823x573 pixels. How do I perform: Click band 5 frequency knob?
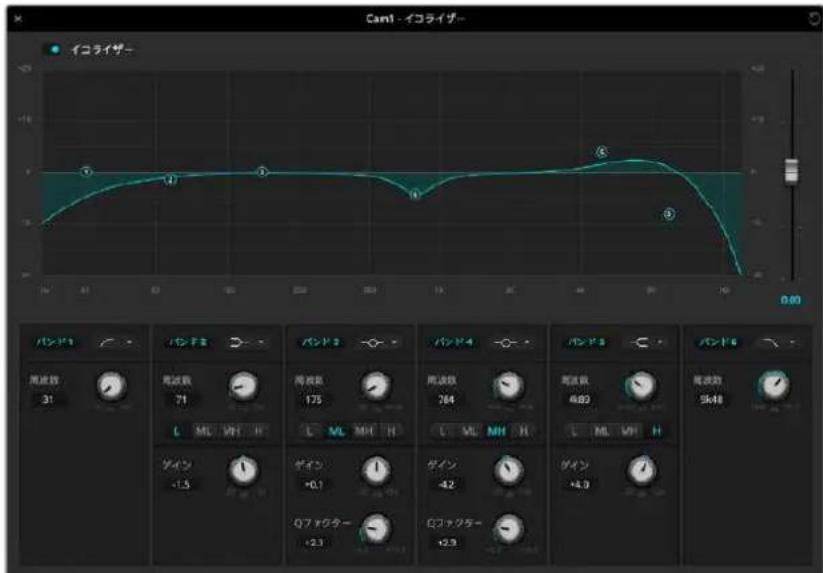pyautogui.click(x=641, y=386)
